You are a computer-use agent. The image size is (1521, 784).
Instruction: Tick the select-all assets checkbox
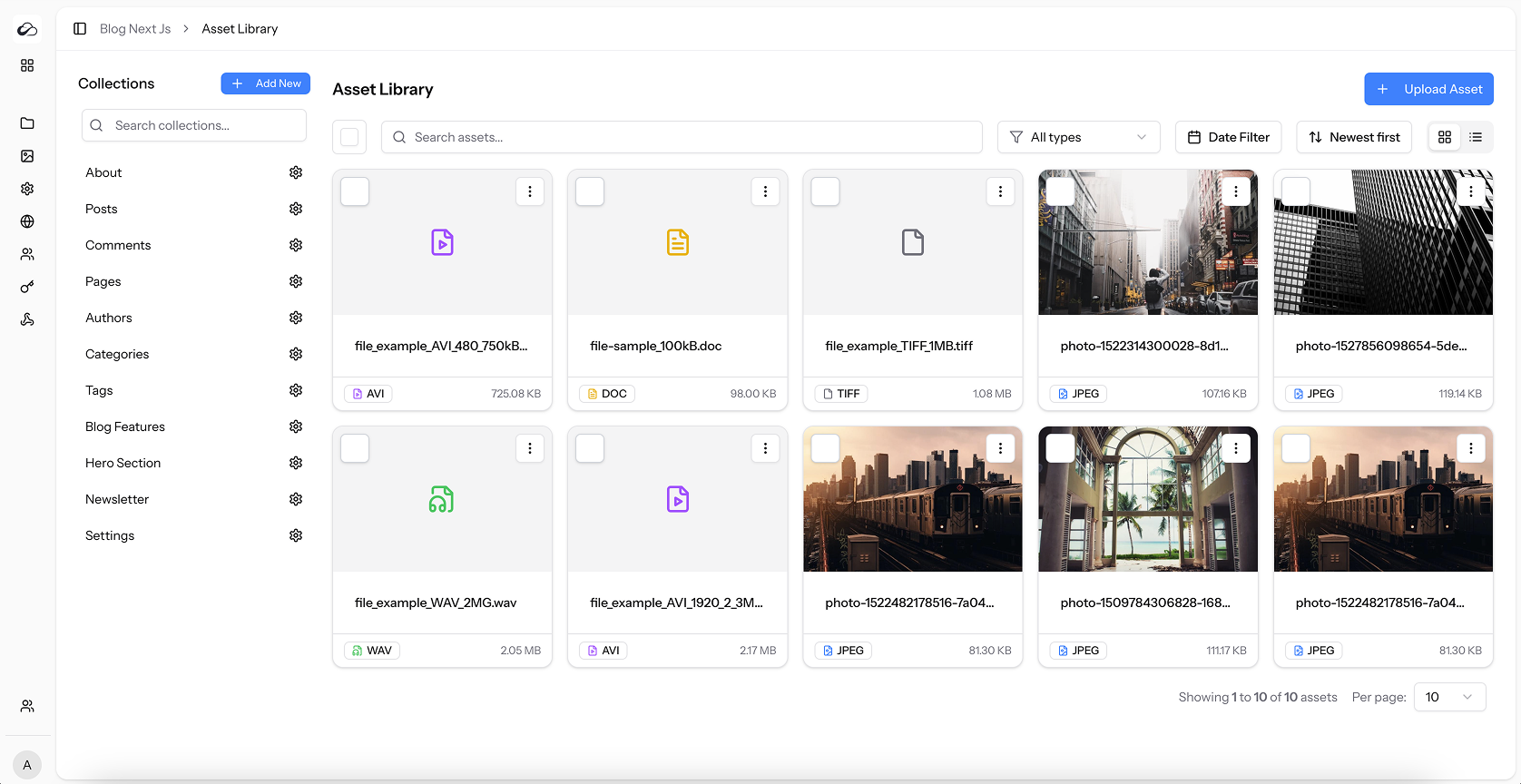(349, 137)
